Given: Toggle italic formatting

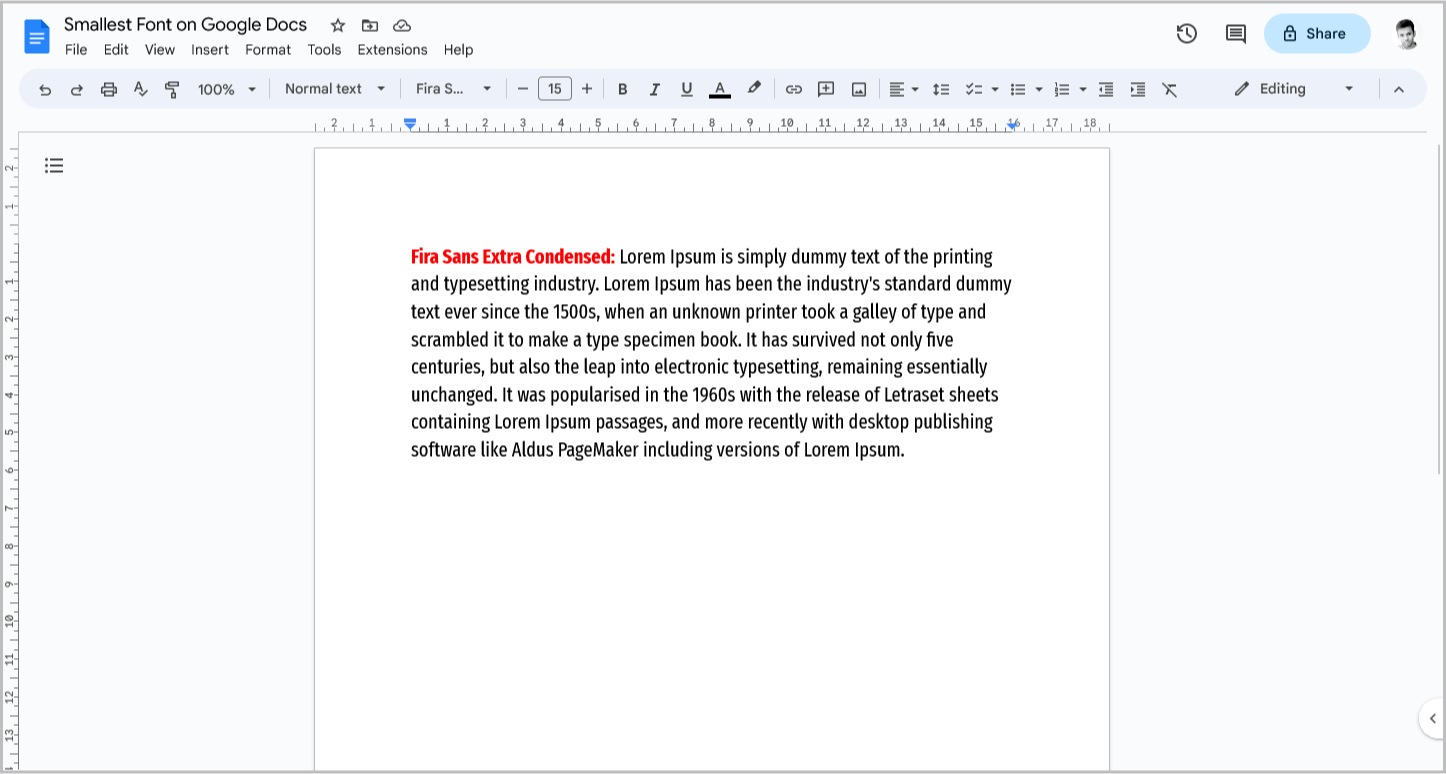Looking at the screenshot, I should [655, 89].
